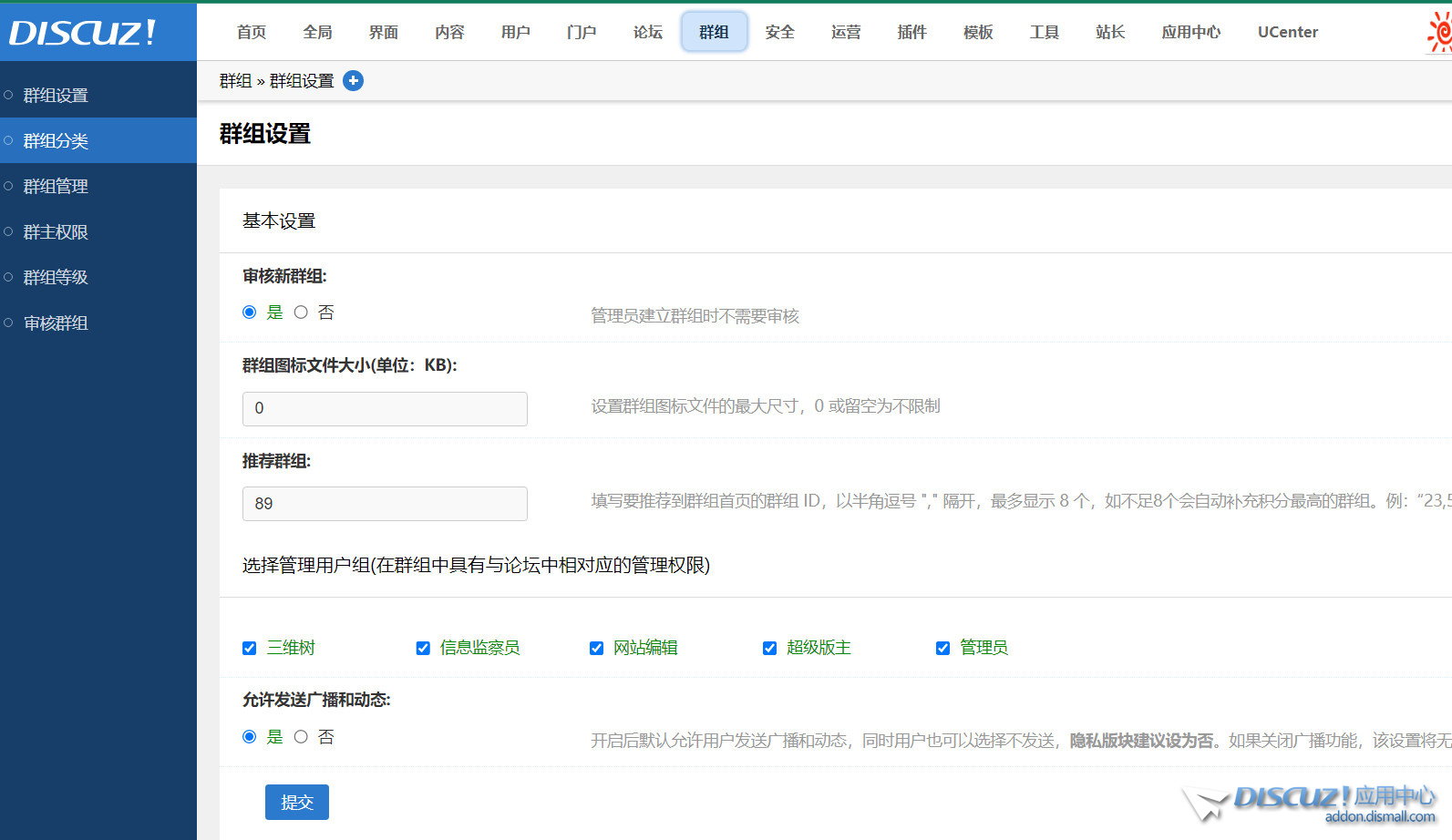
Task: Go to 群组分类 in the sidebar
Action: pos(98,140)
